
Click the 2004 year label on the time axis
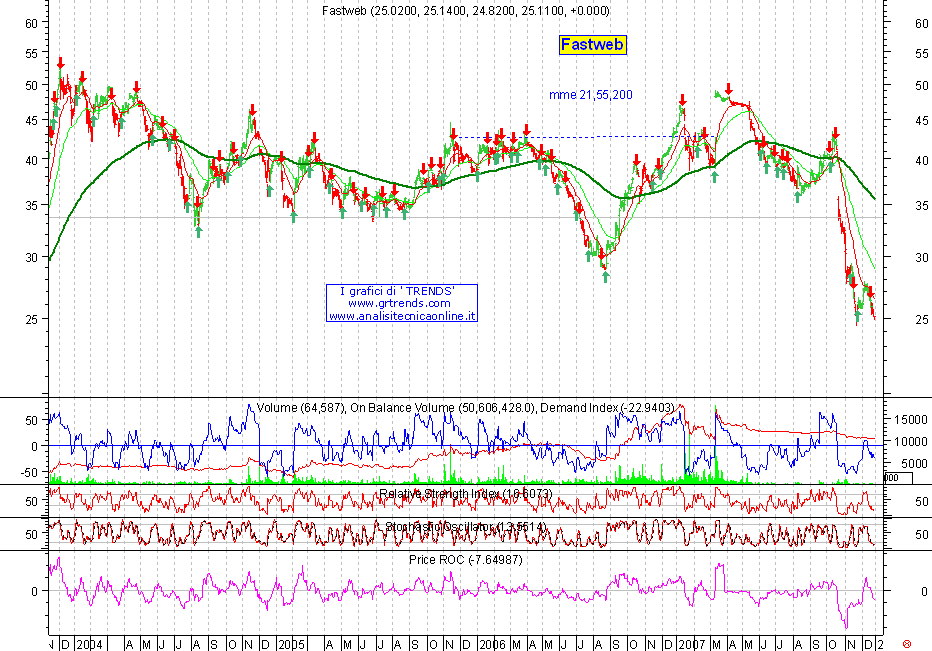pos(90,644)
